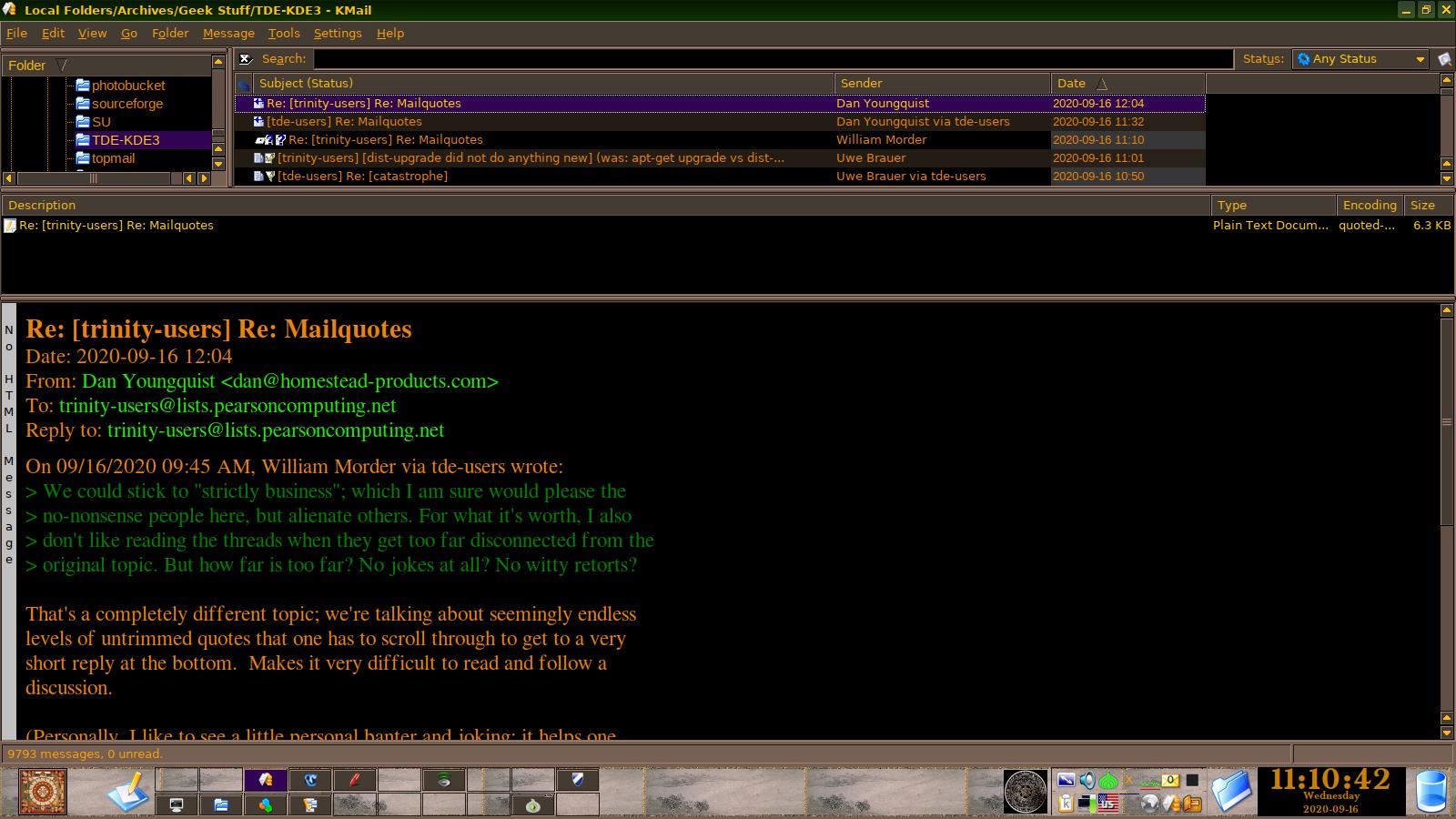Click the blue shield taskbar entry

(x=577, y=780)
